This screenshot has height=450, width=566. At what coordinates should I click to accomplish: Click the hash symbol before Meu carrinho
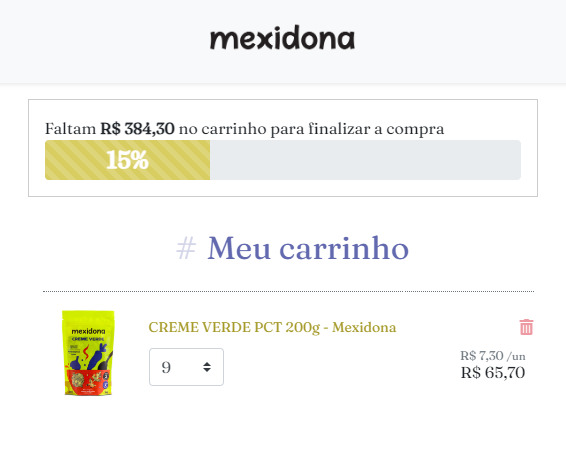186,248
